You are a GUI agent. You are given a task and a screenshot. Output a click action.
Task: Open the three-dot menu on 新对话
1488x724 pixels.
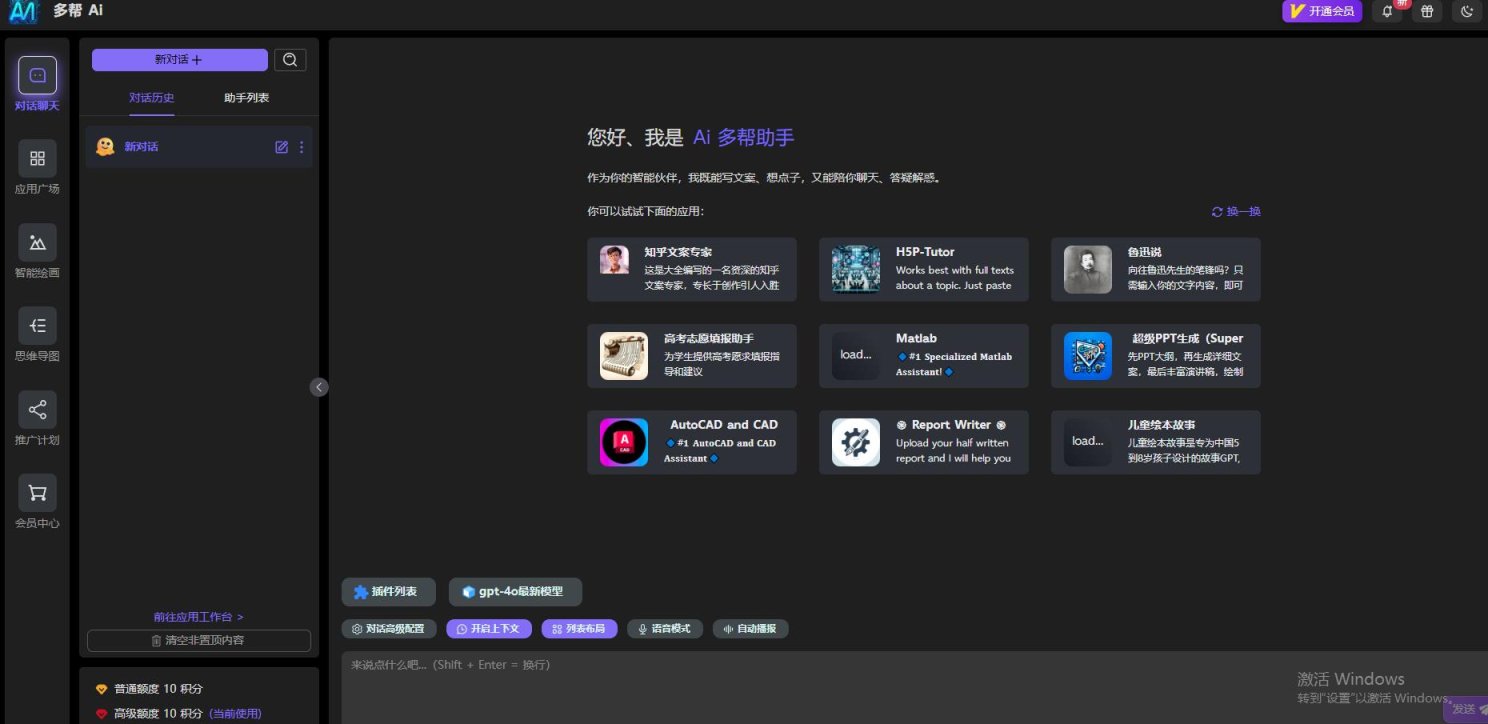pos(302,146)
